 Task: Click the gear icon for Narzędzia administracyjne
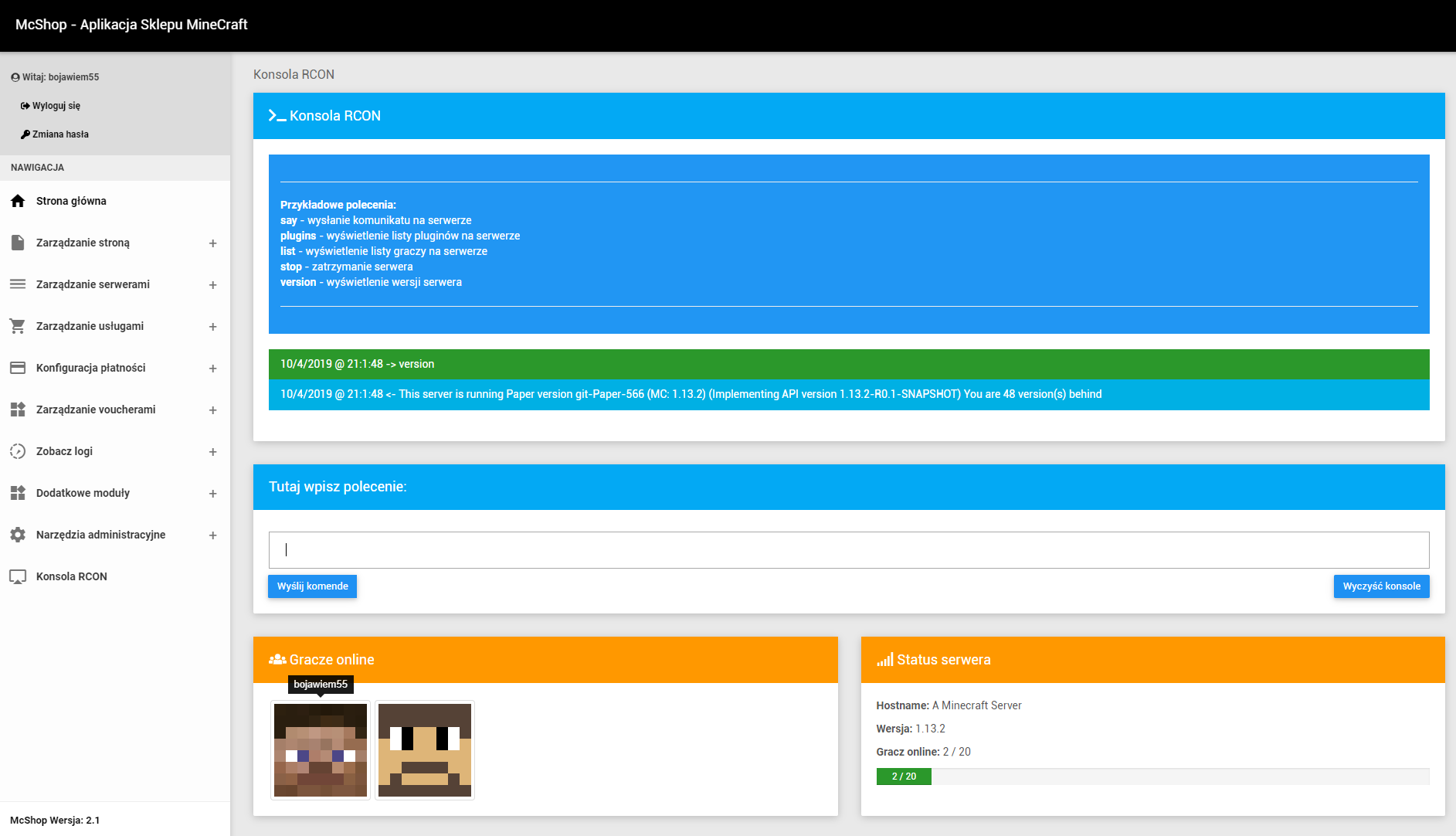[18, 535]
